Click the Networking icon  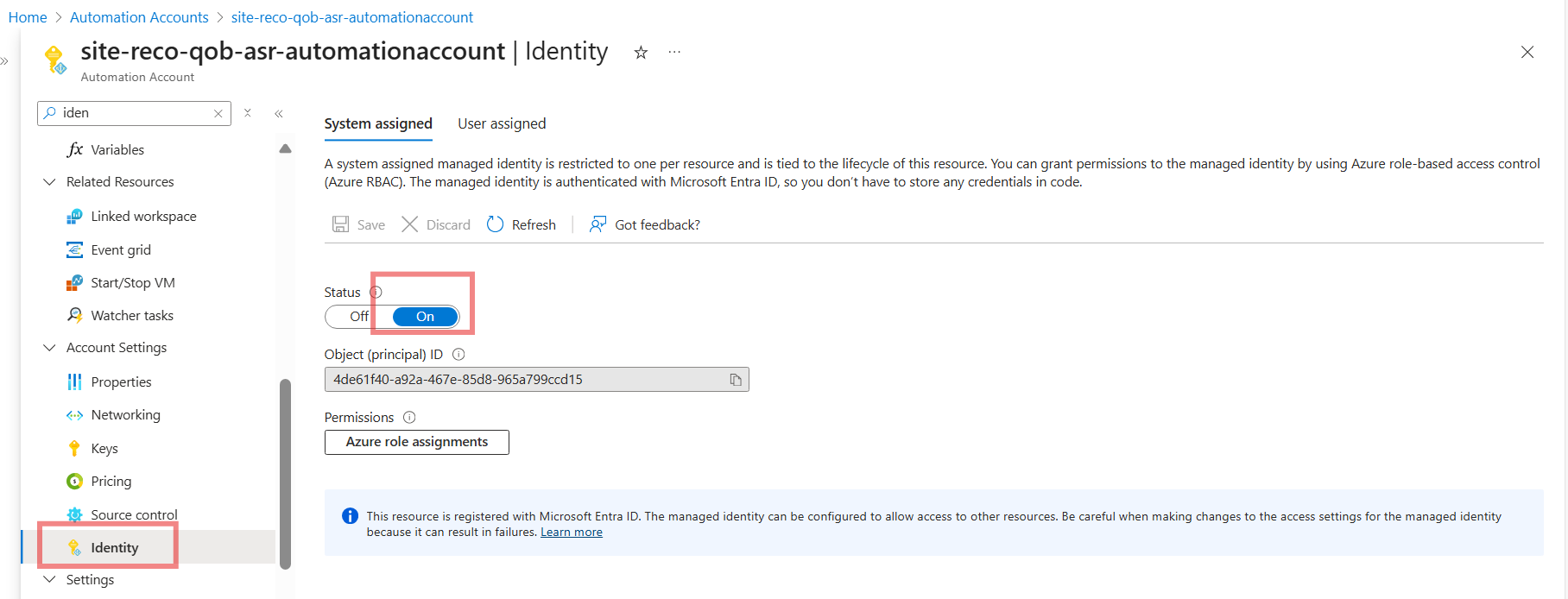[x=75, y=415]
